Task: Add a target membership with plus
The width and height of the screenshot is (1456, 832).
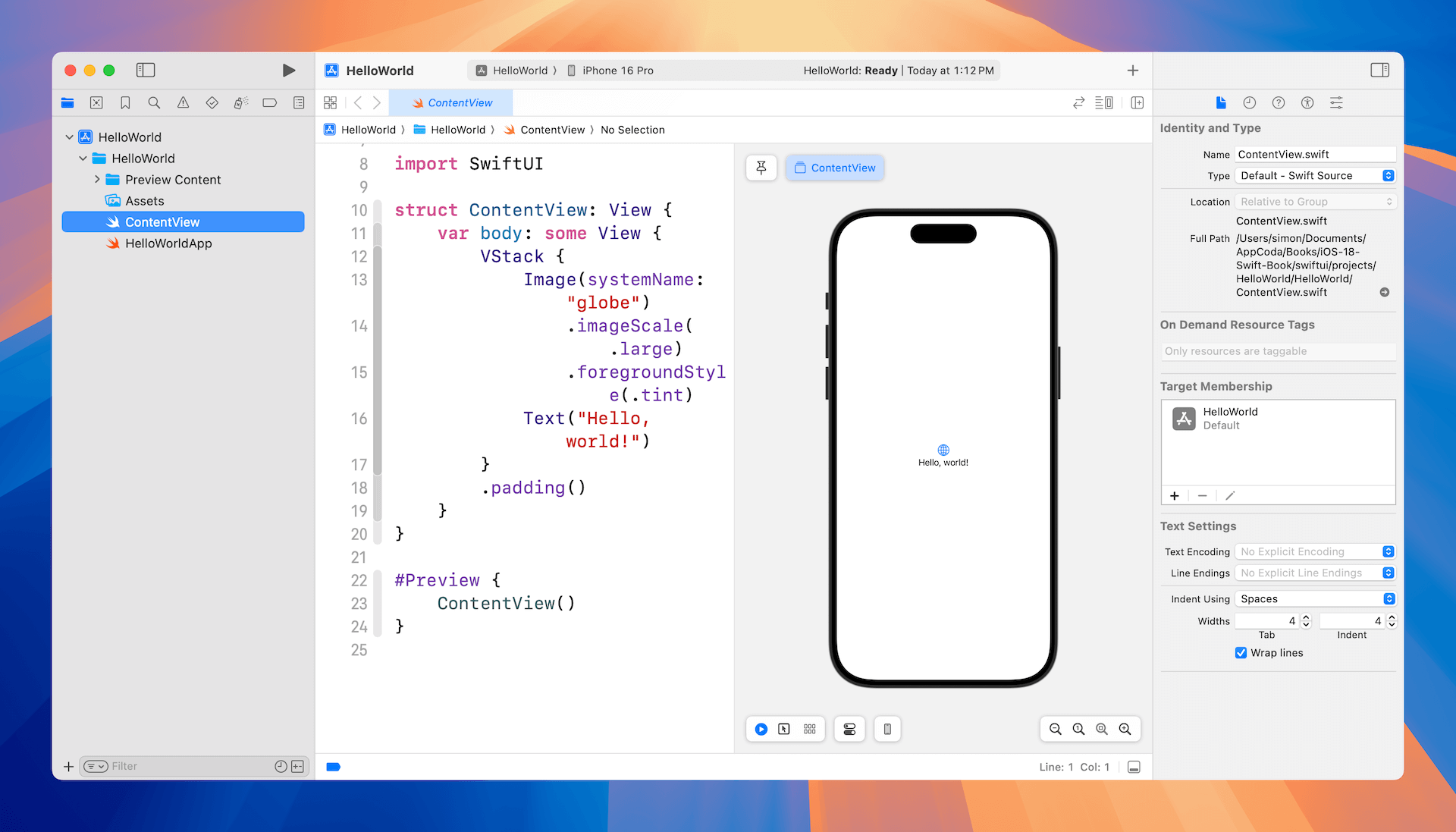Action: point(1175,496)
